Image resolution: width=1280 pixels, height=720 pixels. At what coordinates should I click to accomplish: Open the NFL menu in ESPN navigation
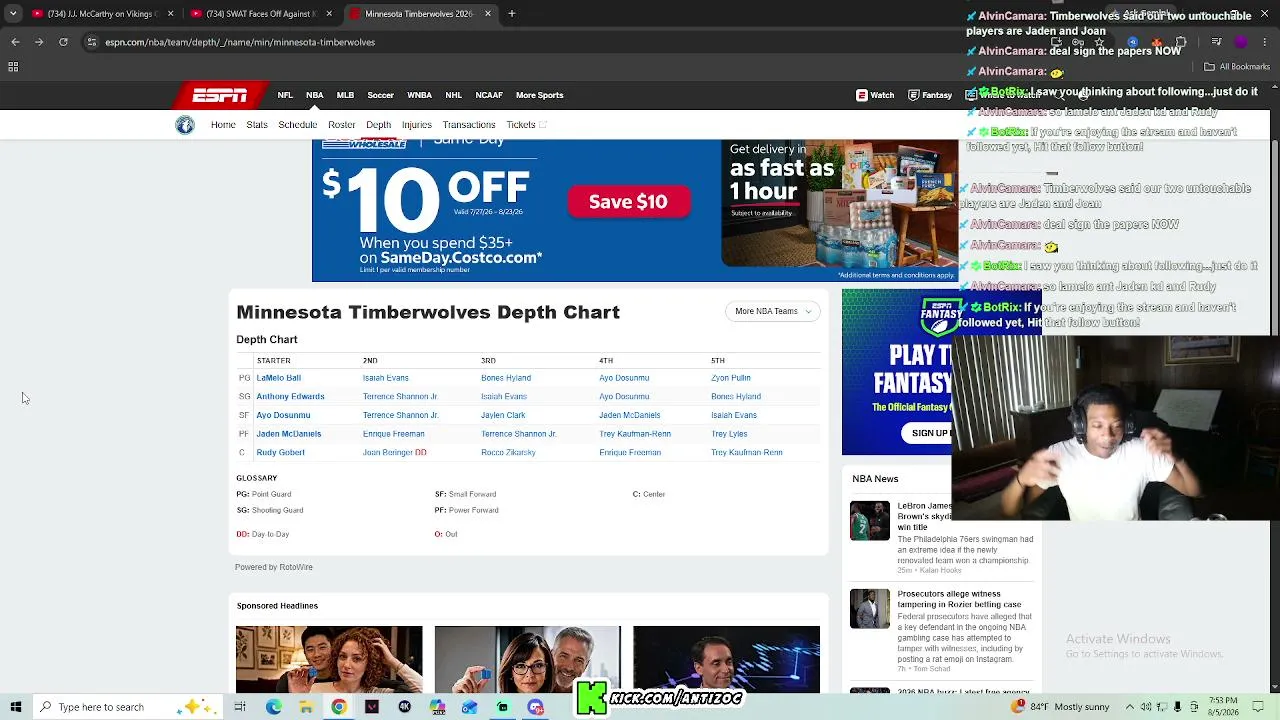pos(285,95)
